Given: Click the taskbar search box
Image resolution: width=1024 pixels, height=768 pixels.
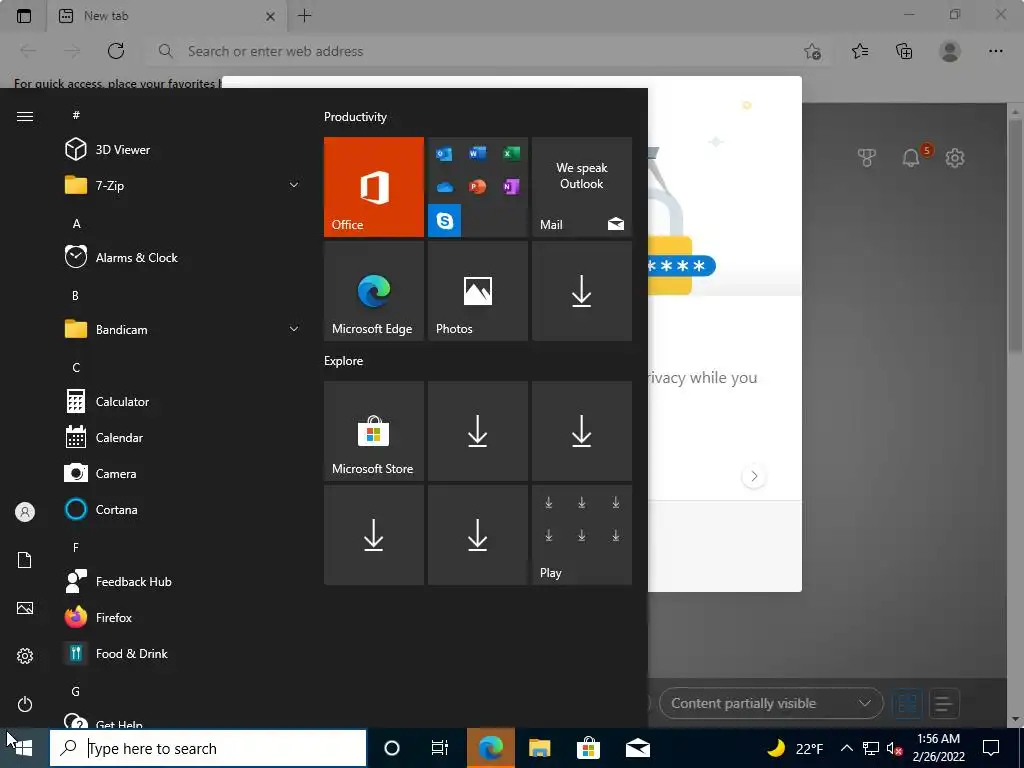Looking at the screenshot, I should pyautogui.click(x=208, y=748).
